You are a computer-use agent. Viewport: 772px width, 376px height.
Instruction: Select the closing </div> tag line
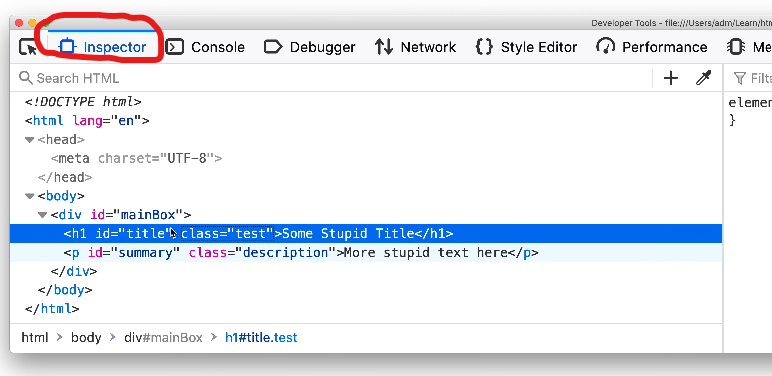[x=74, y=271]
